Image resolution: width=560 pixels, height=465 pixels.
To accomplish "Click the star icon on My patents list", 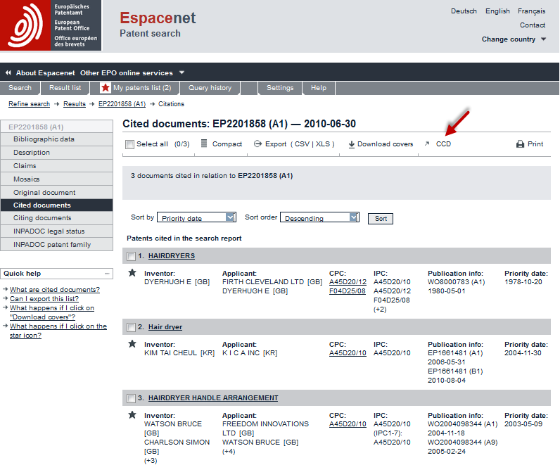I will [x=105, y=88].
